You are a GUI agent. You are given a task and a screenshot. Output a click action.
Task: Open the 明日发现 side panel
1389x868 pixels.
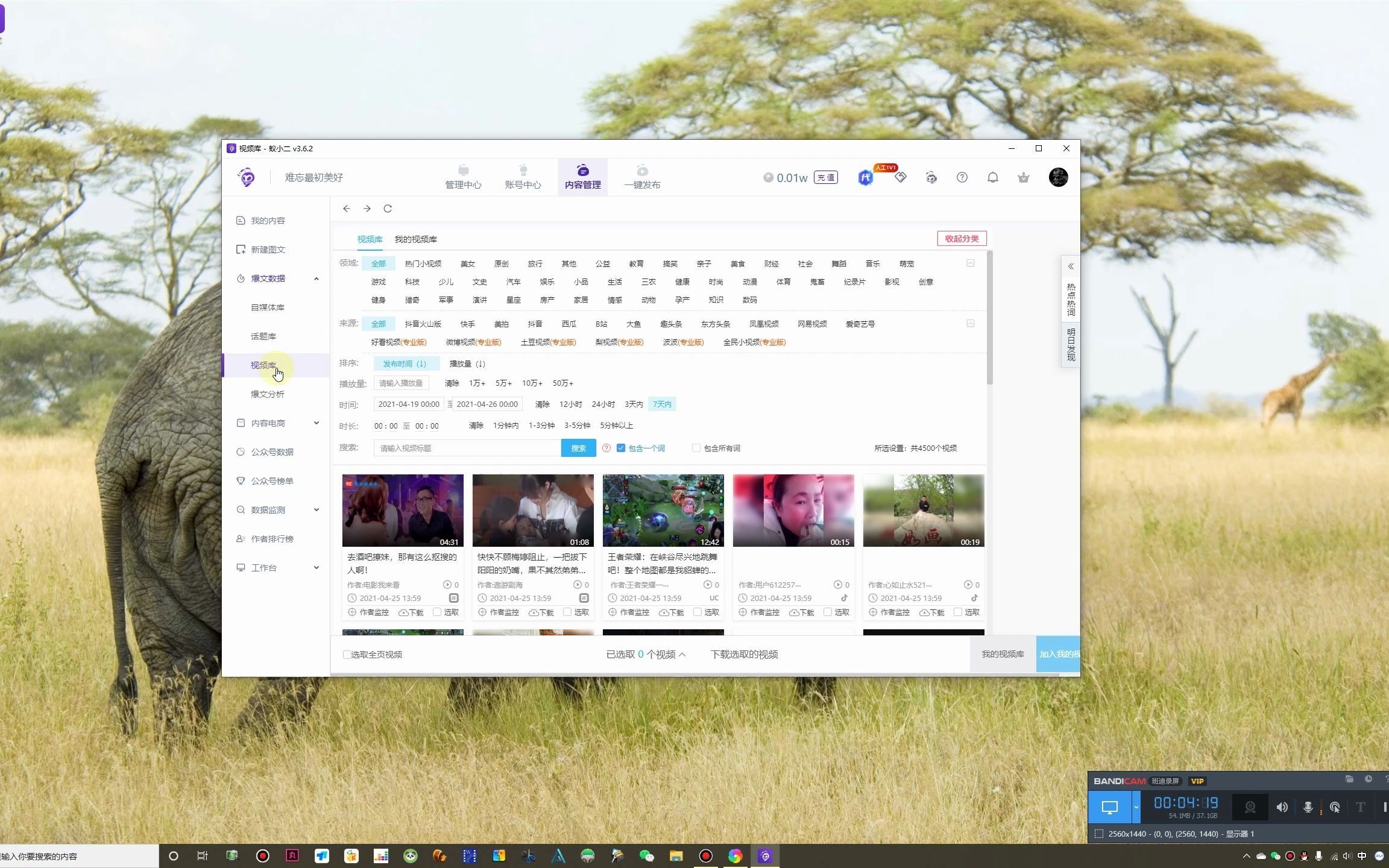(x=1071, y=345)
